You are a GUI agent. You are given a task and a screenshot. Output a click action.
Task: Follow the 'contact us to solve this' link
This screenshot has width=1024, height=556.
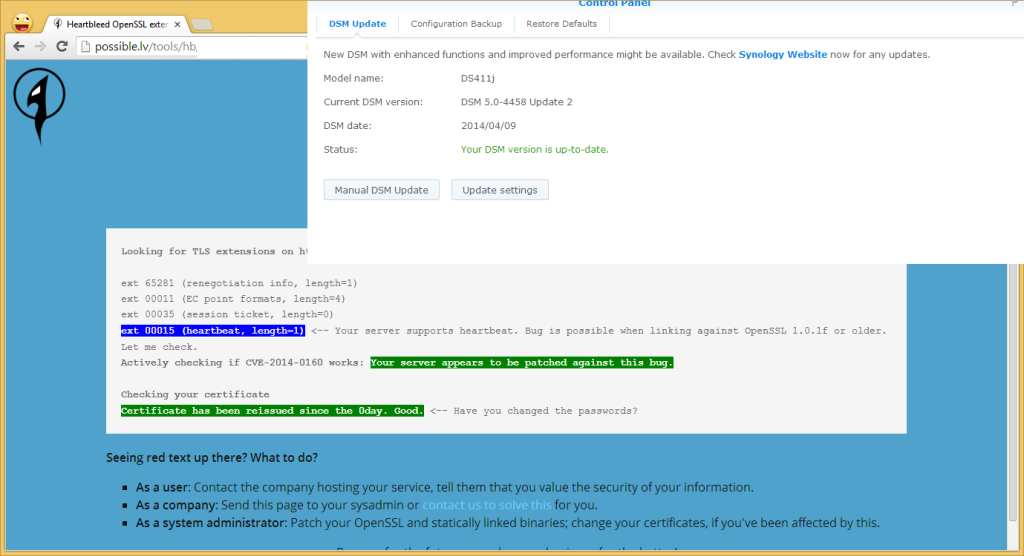(486, 505)
